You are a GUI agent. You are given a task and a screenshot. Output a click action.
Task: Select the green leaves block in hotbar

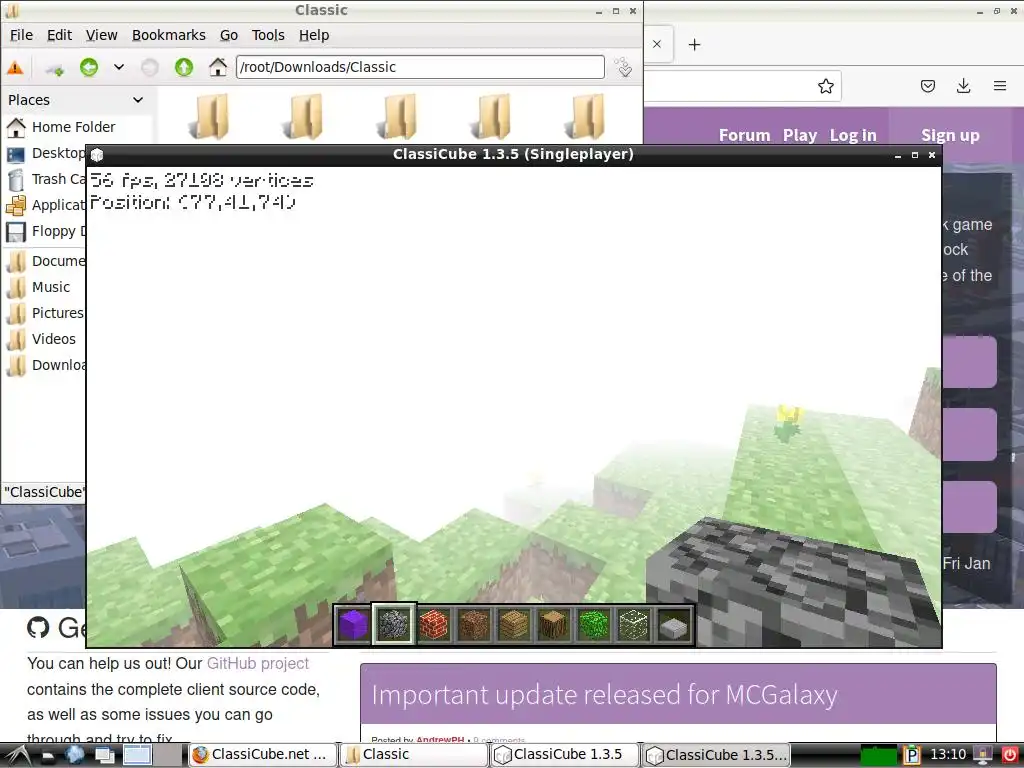[594, 624]
